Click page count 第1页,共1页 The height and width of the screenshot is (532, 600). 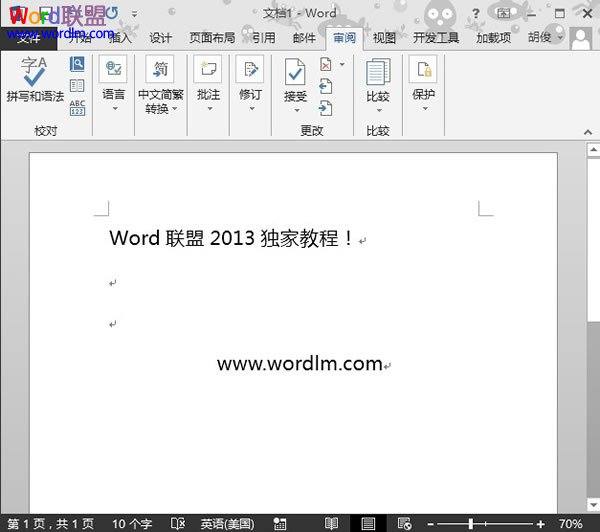50,523
